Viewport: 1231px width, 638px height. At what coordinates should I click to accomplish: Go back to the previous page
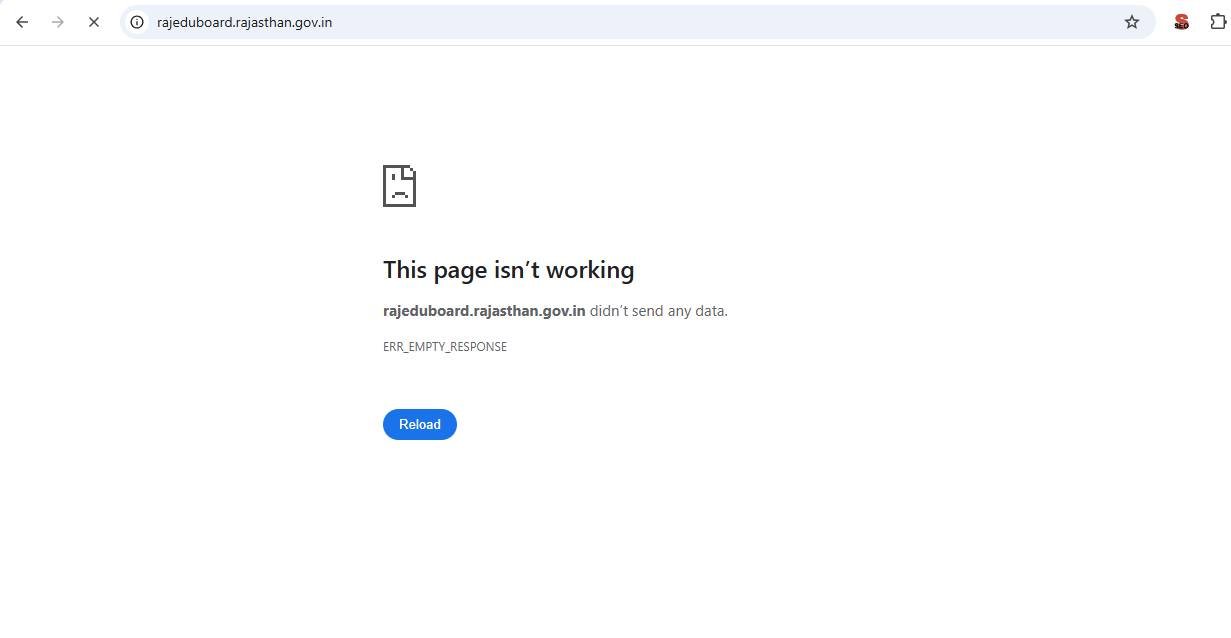click(22, 22)
